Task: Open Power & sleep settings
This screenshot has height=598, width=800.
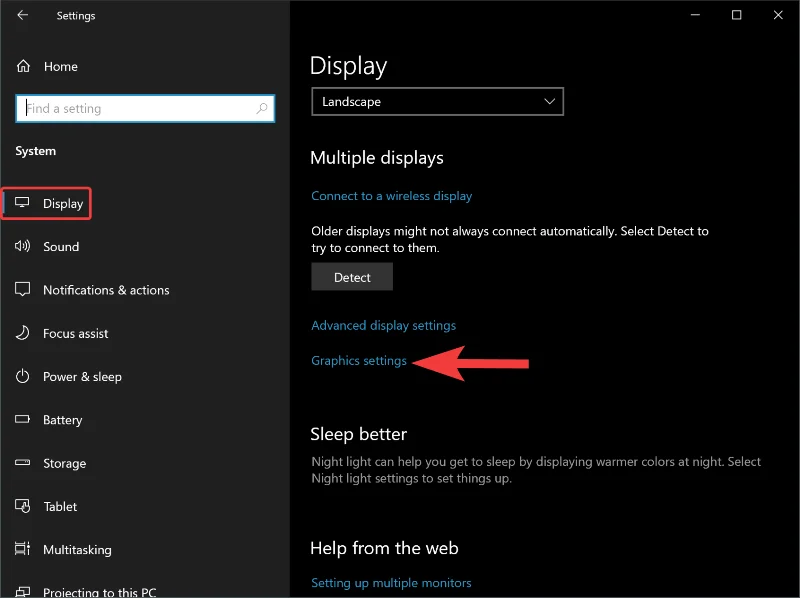Action: [82, 377]
